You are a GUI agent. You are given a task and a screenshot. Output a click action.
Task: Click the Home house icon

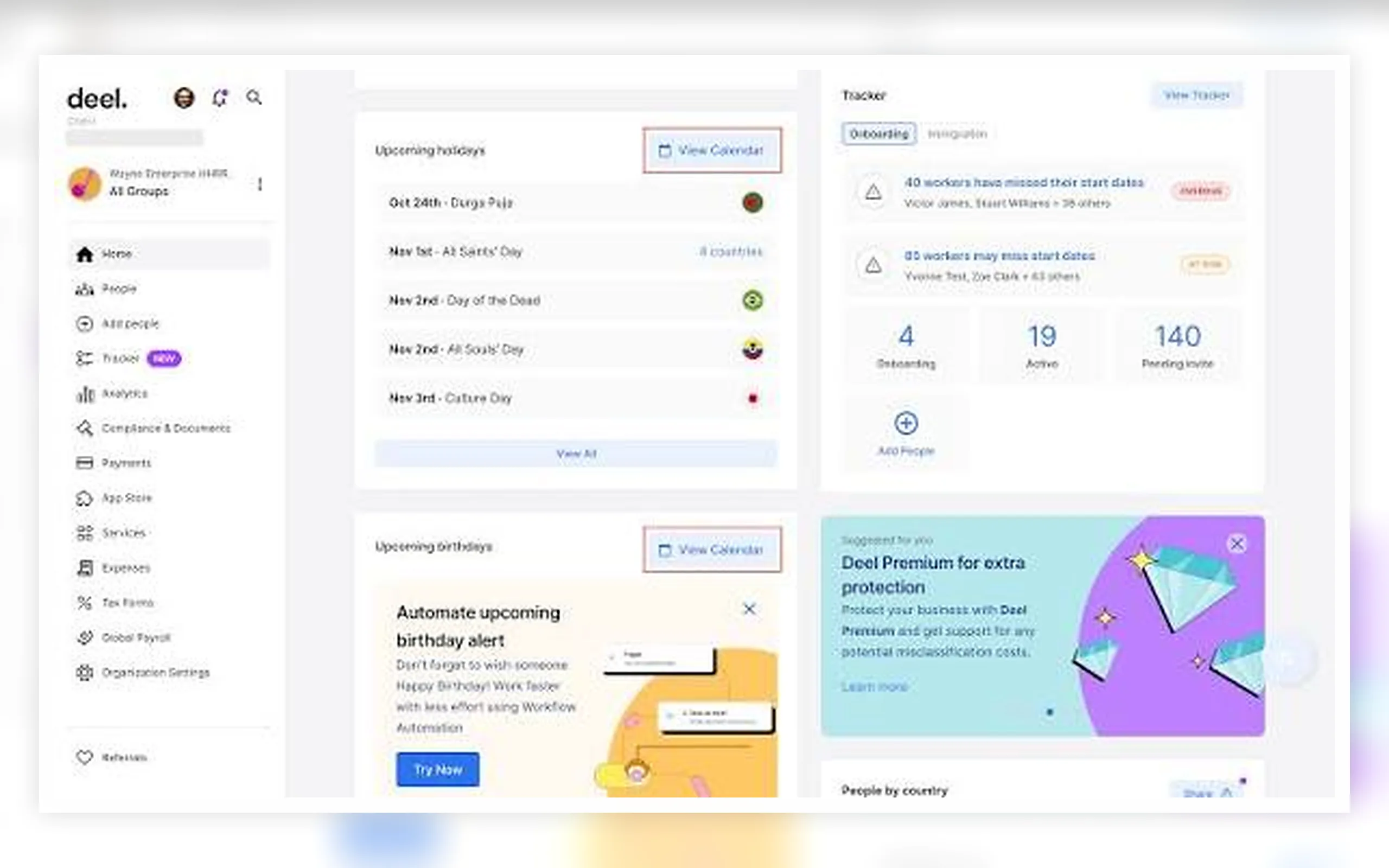click(85, 254)
